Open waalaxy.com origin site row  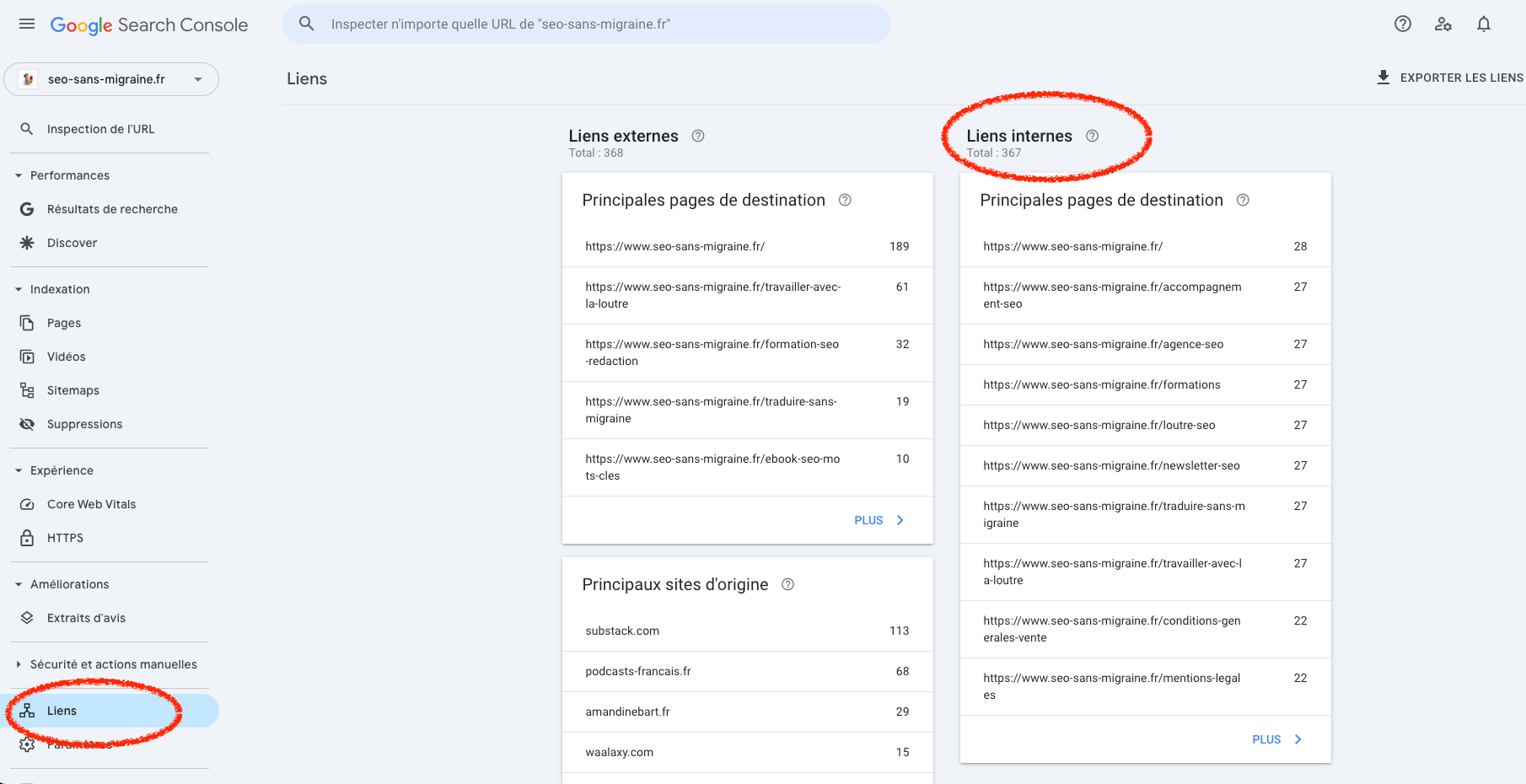click(748, 752)
